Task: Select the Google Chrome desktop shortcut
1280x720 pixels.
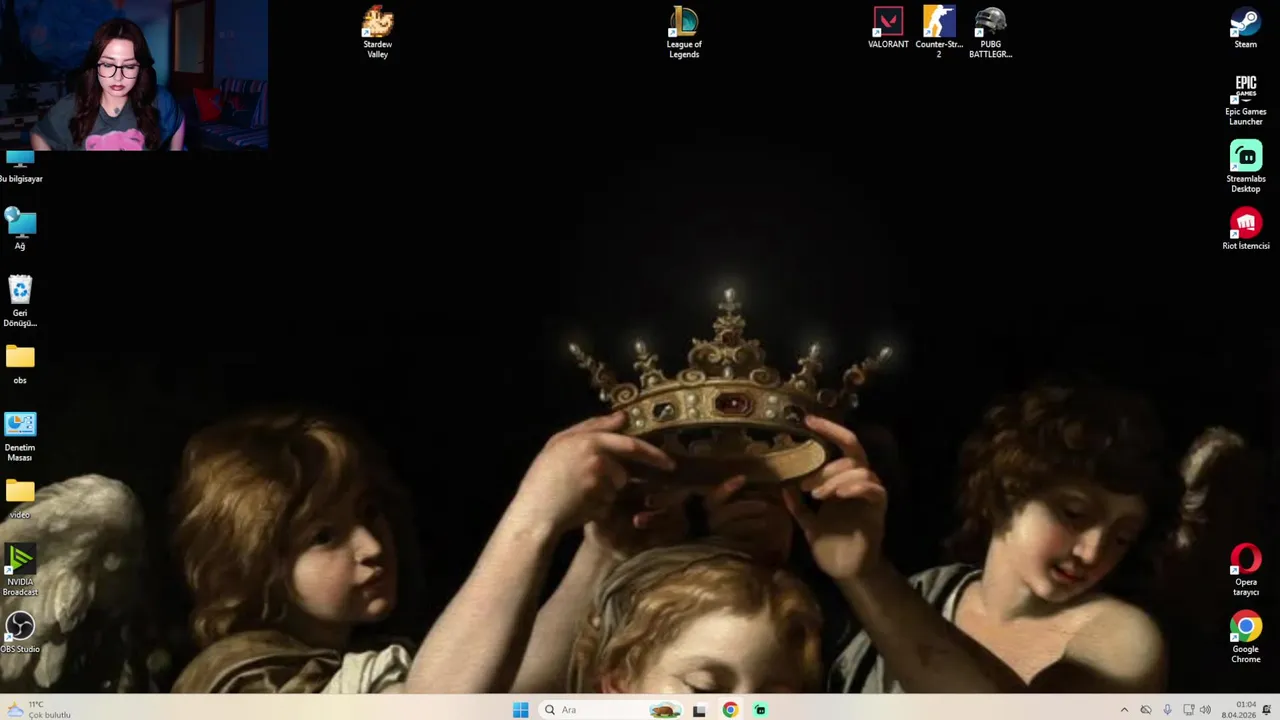Action: pos(1245,637)
